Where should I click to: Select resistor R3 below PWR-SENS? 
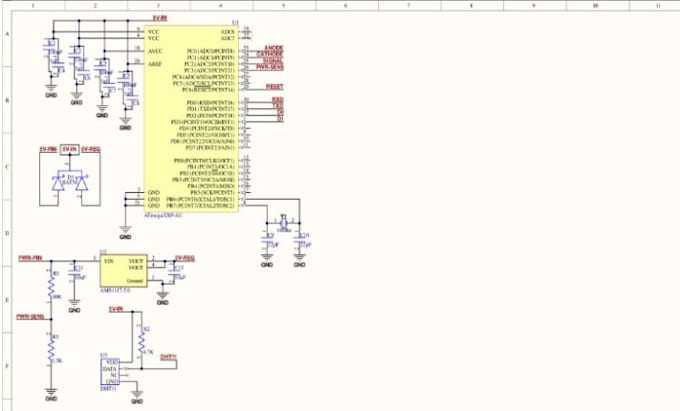(51, 349)
